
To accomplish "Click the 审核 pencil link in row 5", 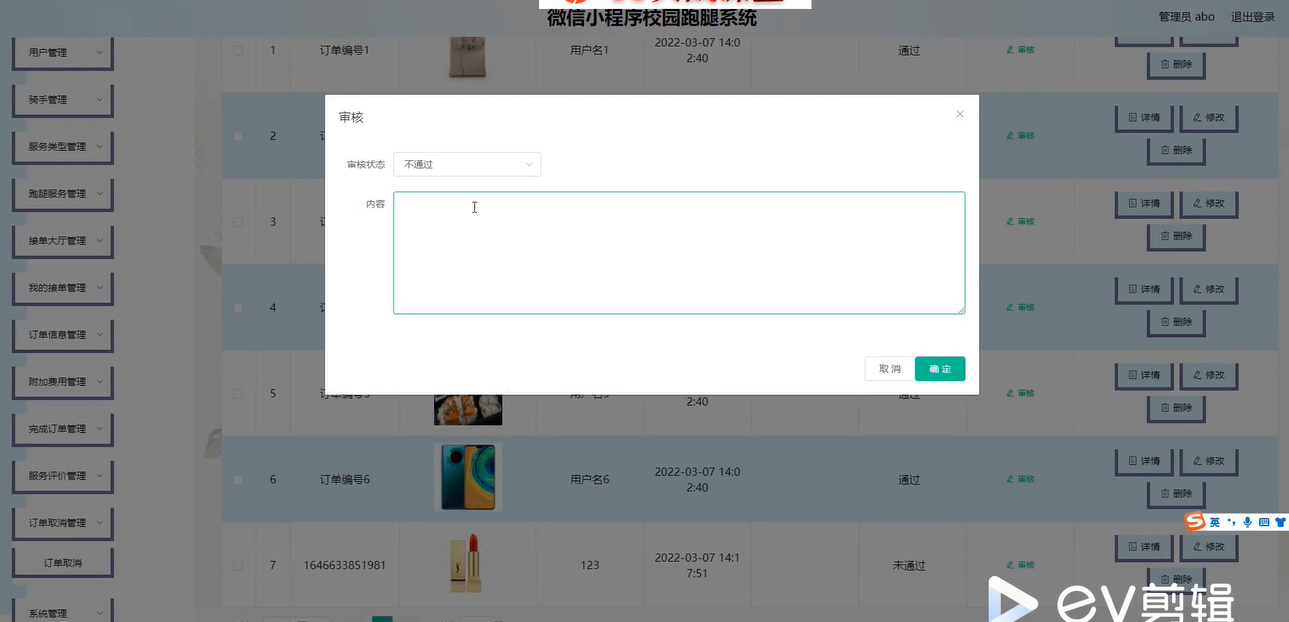I will coord(1020,393).
